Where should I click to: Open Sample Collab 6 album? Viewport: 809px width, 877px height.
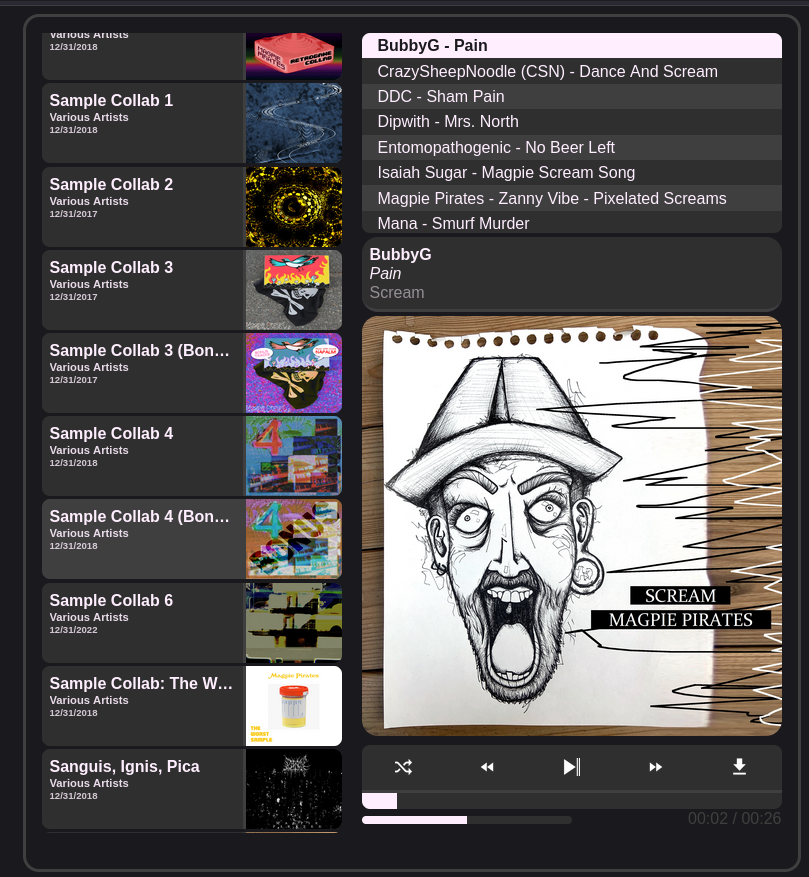click(143, 622)
